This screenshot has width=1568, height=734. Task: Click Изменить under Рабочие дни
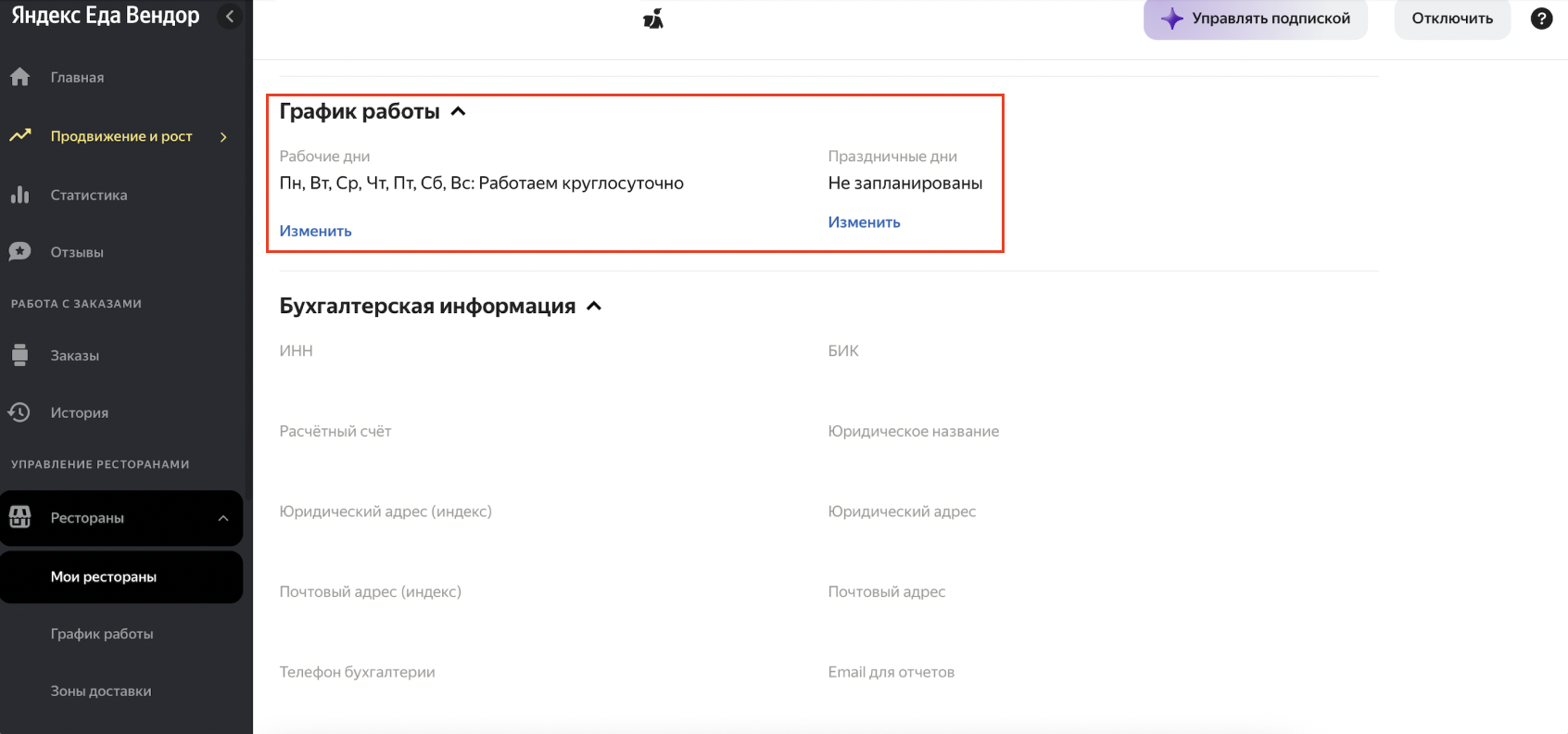coord(315,231)
